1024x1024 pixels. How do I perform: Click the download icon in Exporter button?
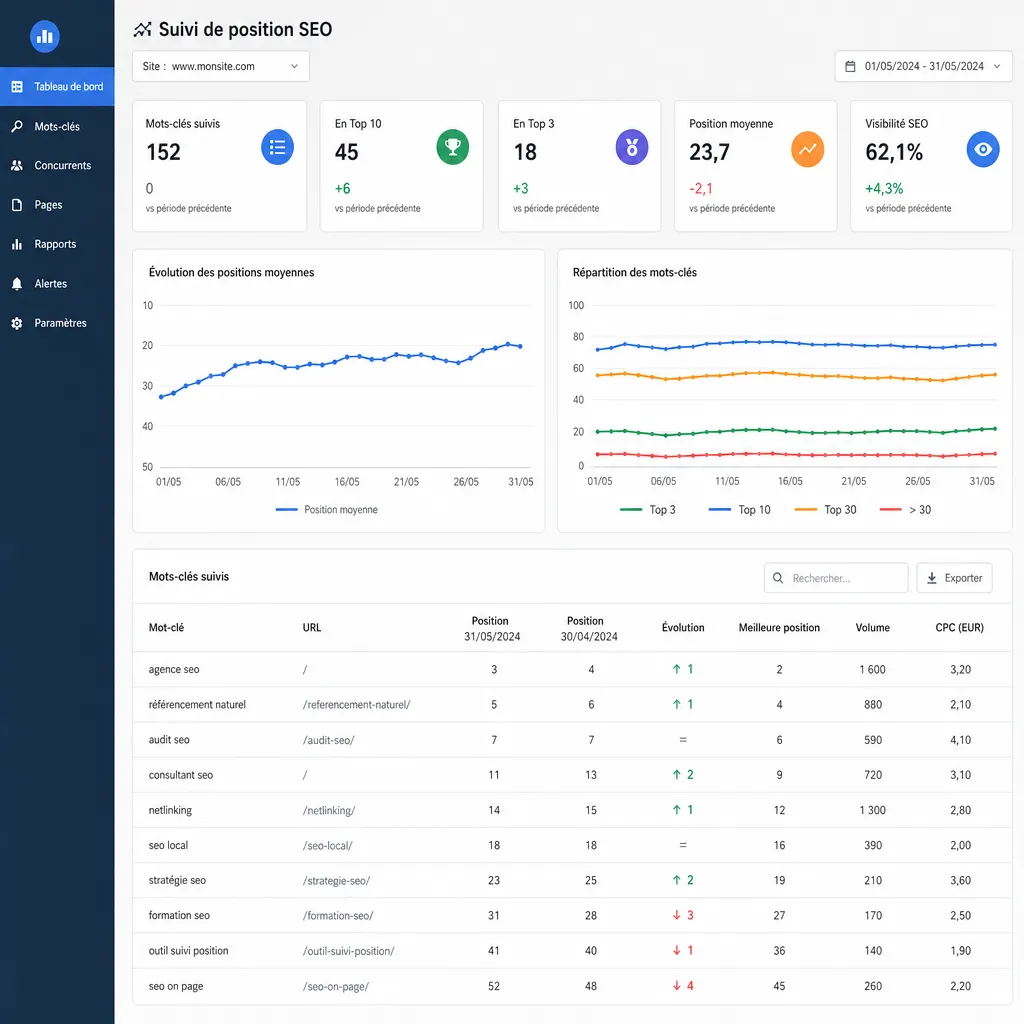932,578
